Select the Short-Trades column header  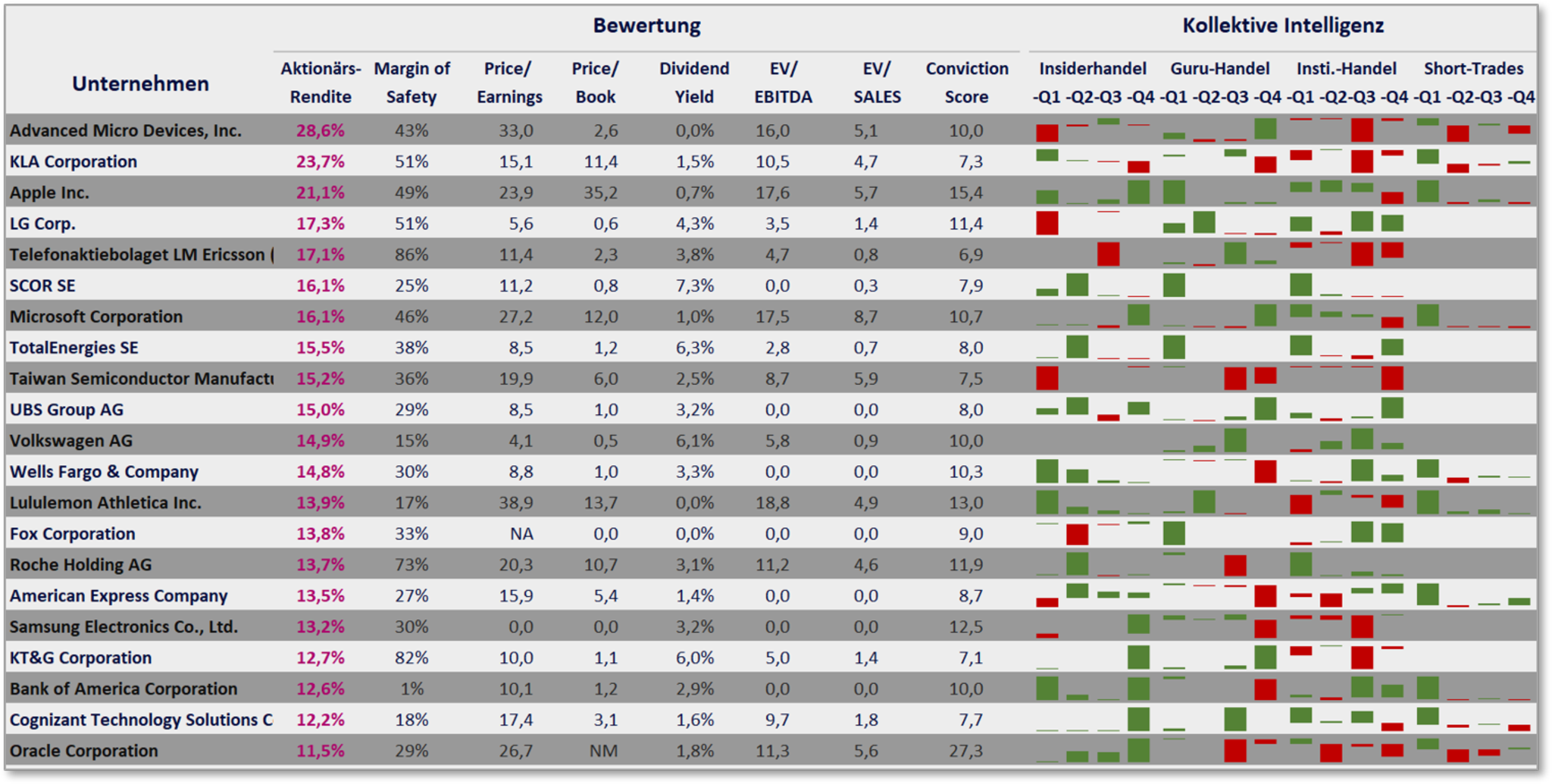(x=1473, y=69)
